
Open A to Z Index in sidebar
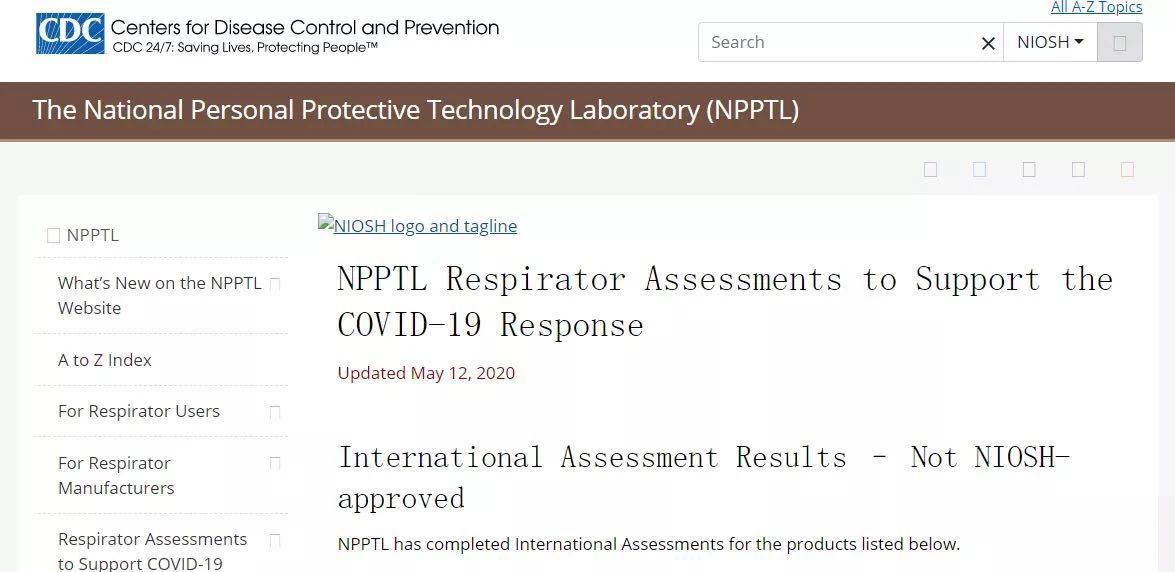point(104,360)
